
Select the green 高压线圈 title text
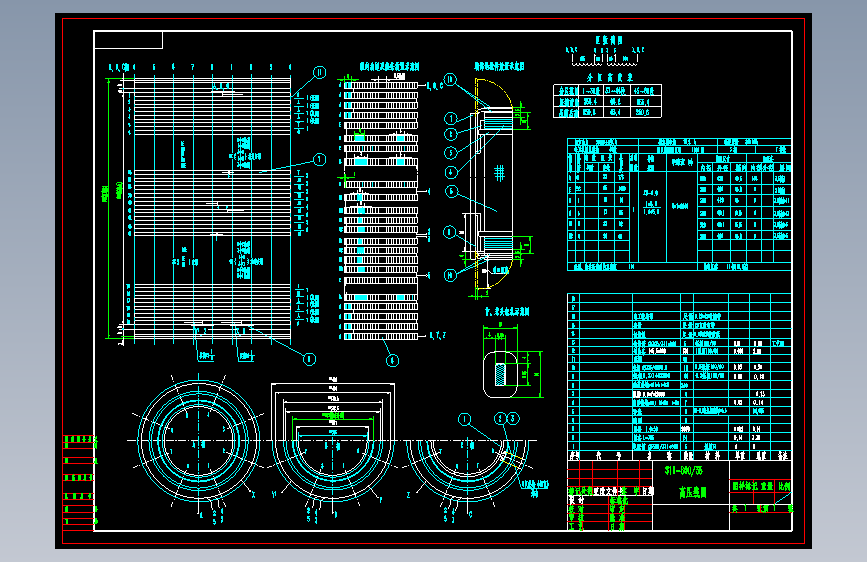tap(693, 492)
